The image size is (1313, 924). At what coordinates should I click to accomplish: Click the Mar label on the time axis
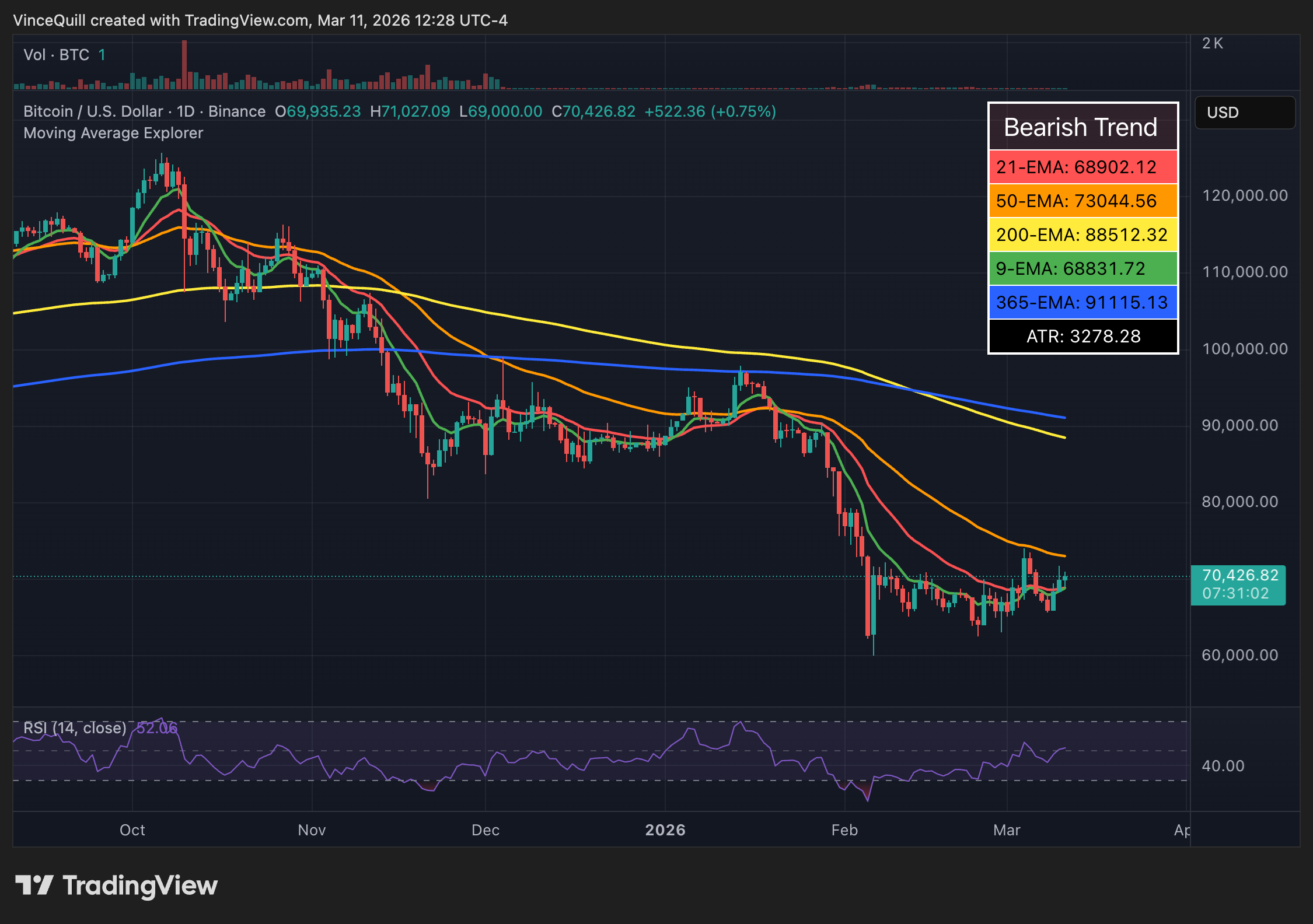(1007, 829)
